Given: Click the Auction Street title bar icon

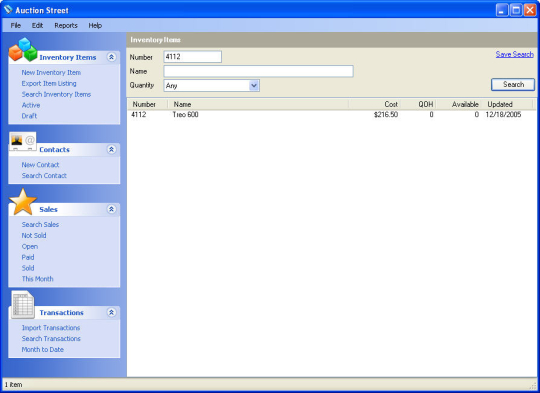Looking at the screenshot, I should point(8,10).
